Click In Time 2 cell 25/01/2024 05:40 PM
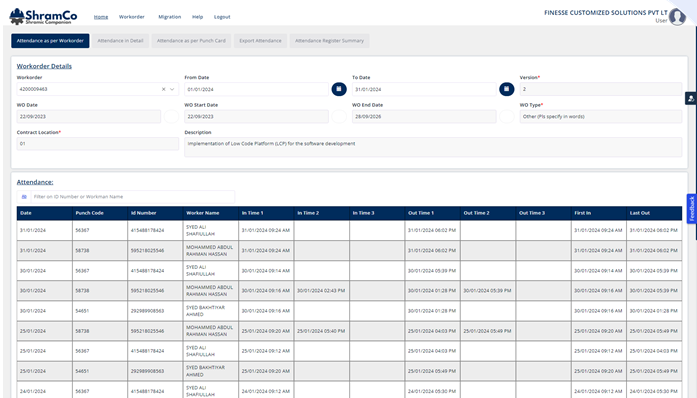The height and width of the screenshot is (398, 697). pos(321,331)
